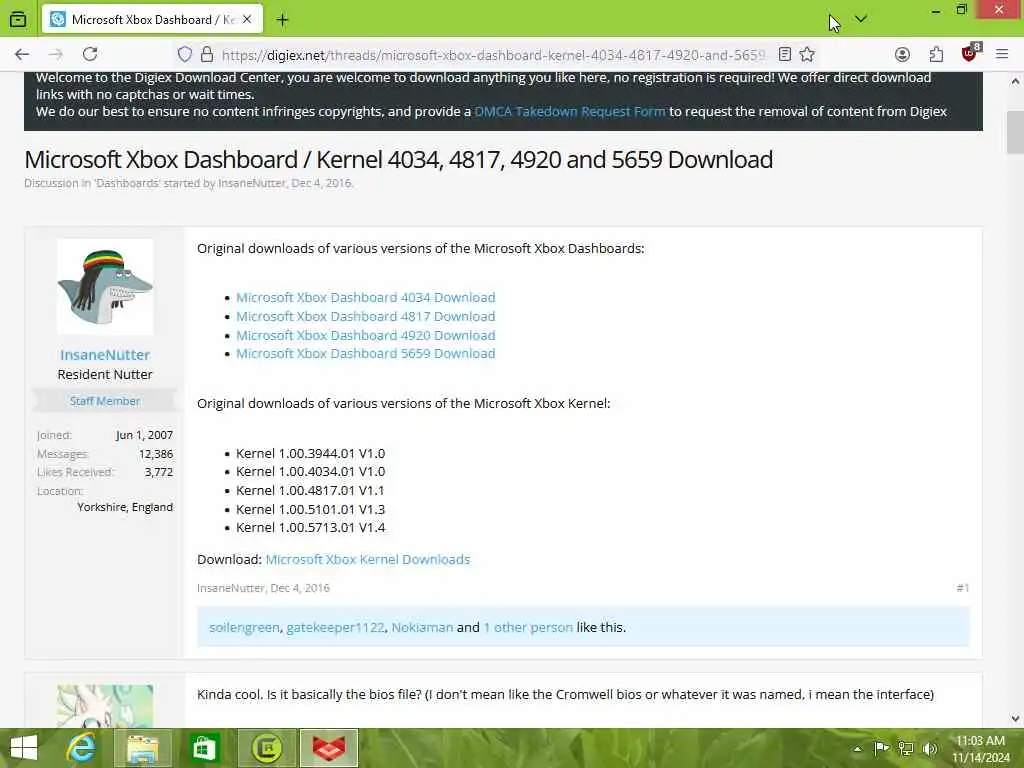
Task: Open soilengreen's profile from the likes
Action: point(244,628)
